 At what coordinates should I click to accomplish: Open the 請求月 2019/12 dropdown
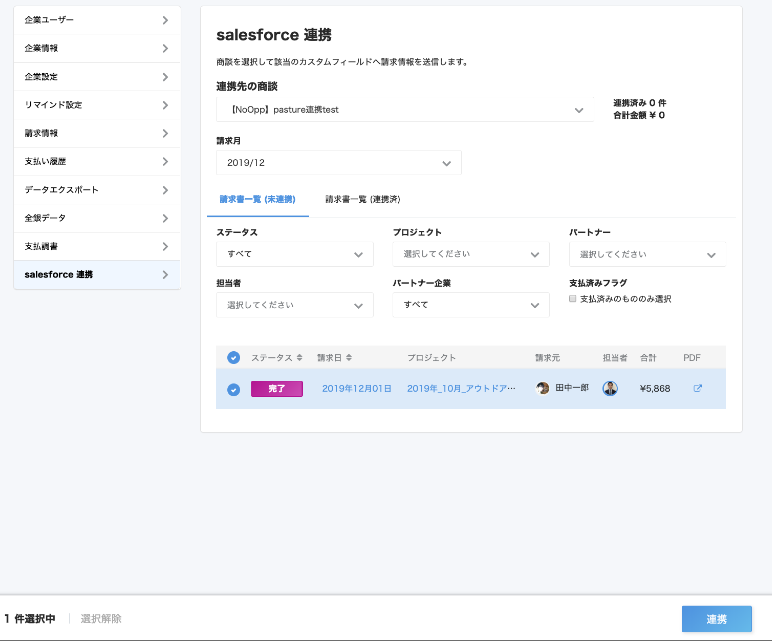point(339,163)
